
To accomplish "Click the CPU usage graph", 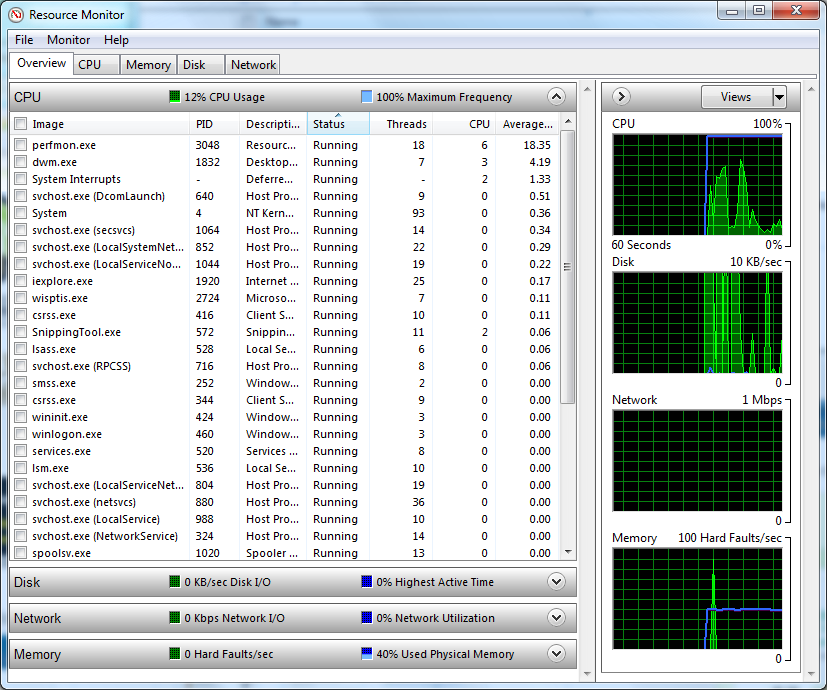I will pyautogui.click(x=697, y=185).
